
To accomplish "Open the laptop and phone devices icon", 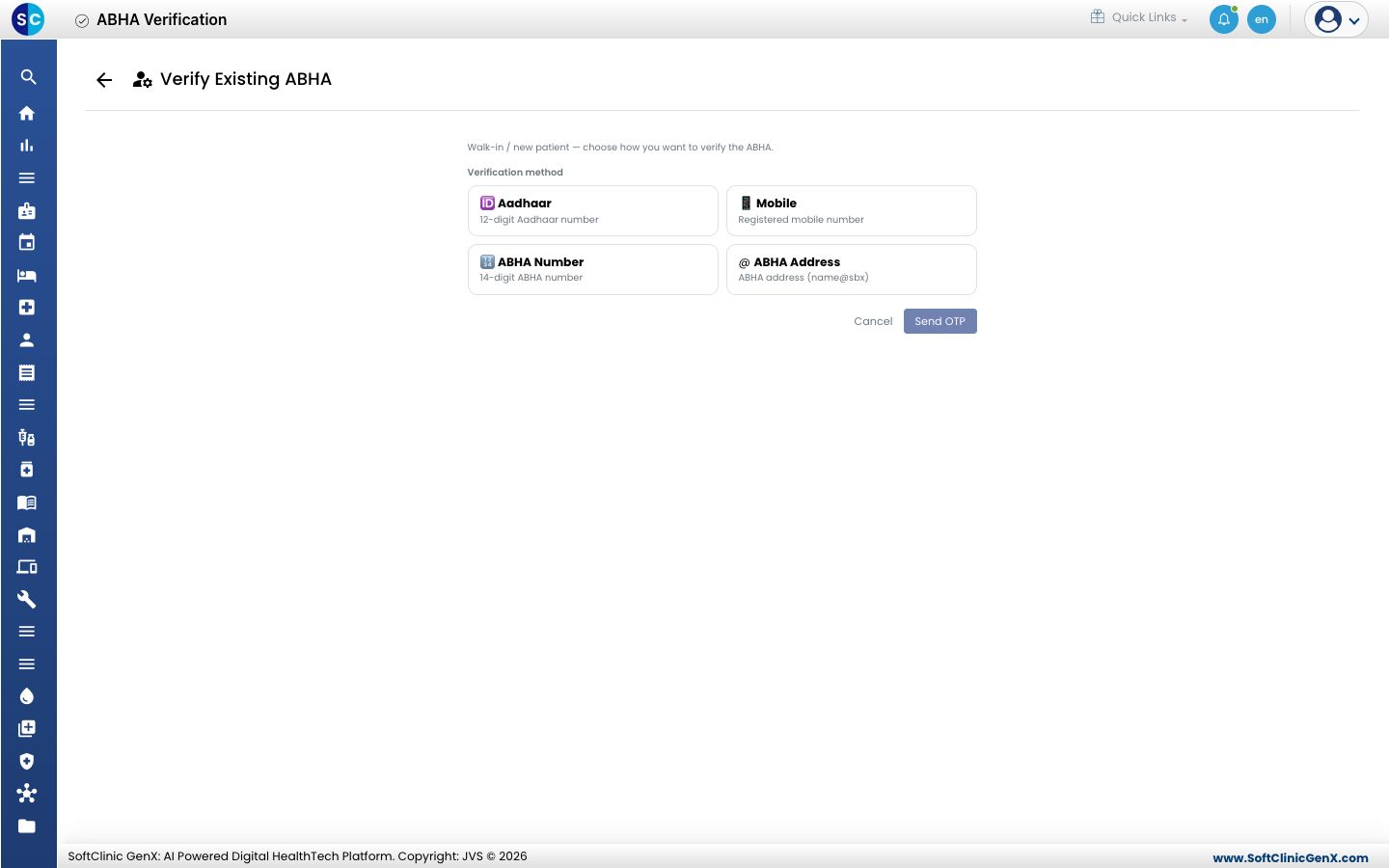I will tap(27, 567).
